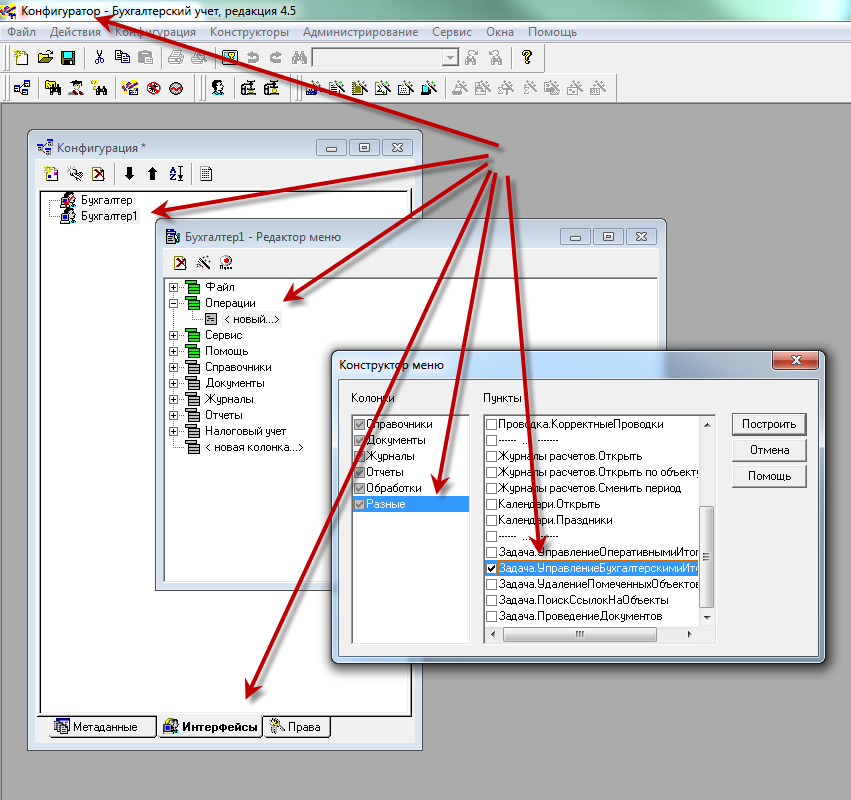Click the A-Z sort icon in Конфигурация toolbar
The width and height of the screenshot is (851, 800).
coord(176,174)
